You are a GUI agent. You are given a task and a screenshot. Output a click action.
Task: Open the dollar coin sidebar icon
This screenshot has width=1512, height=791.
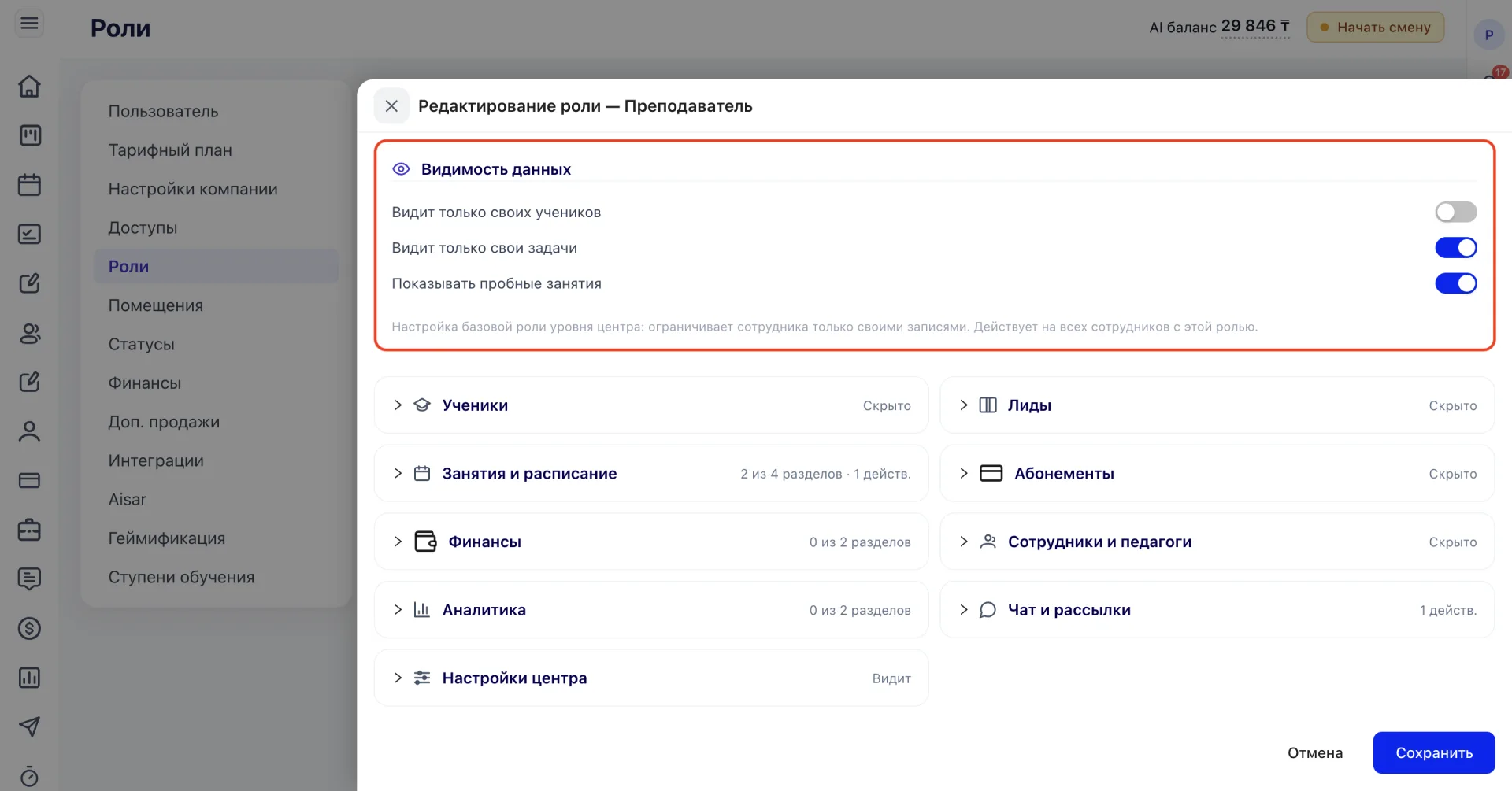[29, 628]
